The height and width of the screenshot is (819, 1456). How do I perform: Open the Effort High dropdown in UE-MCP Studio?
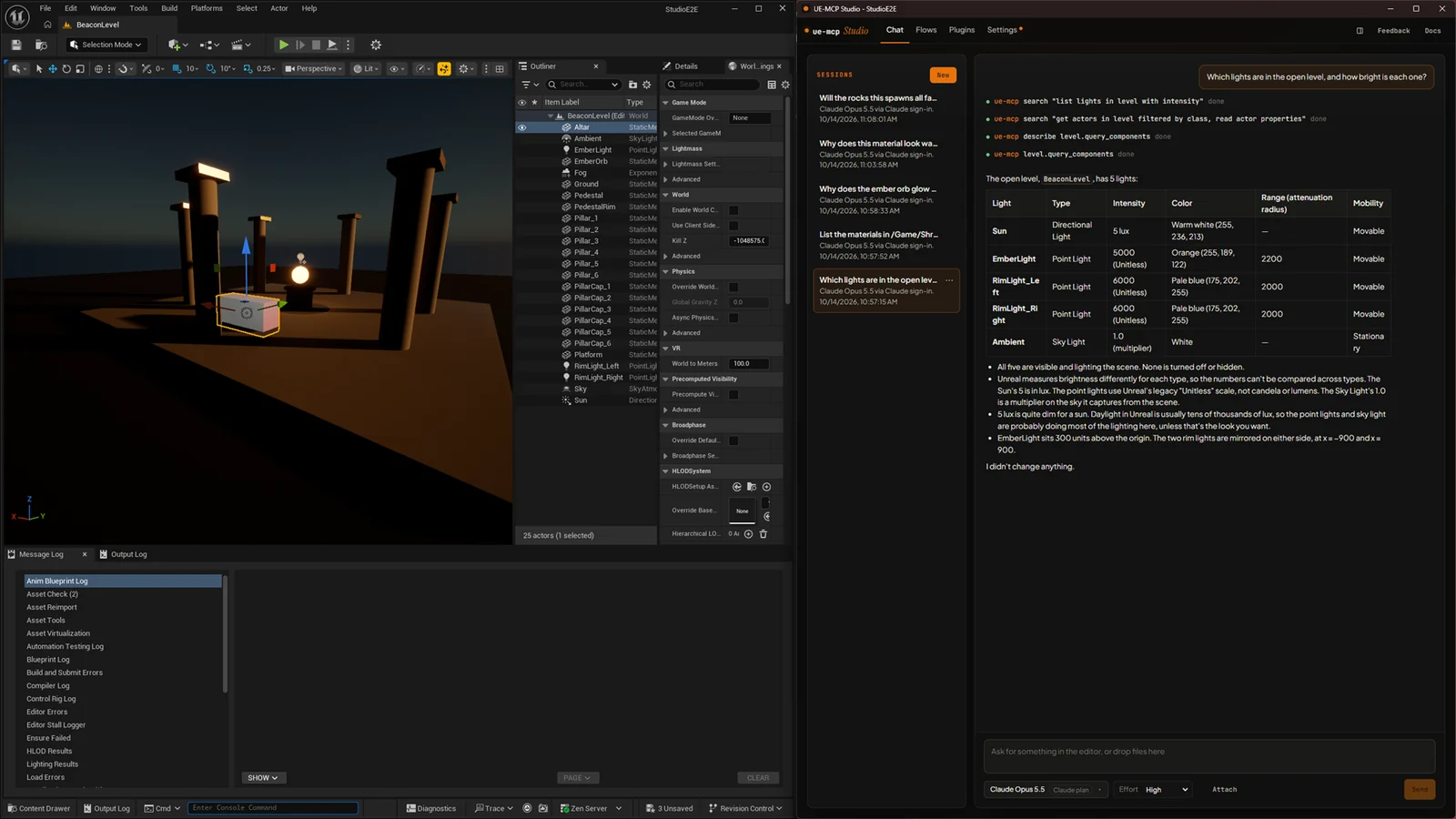click(x=1167, y=790)
